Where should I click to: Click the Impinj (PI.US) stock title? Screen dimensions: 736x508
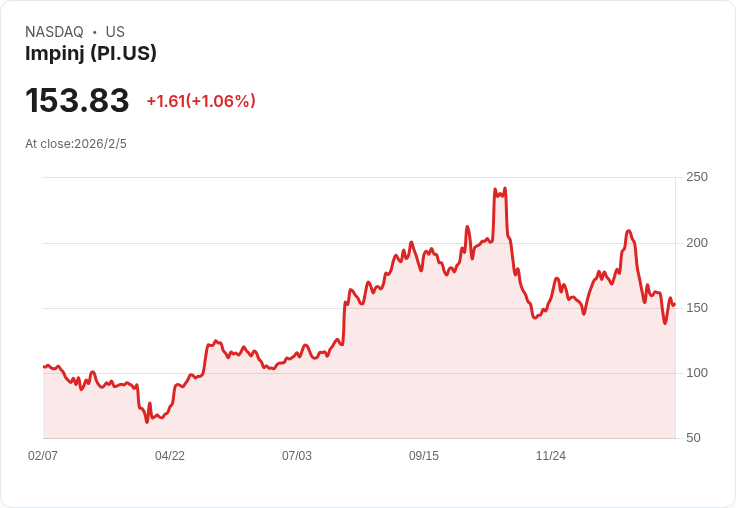pyautogui.click(x=91, y=54)
